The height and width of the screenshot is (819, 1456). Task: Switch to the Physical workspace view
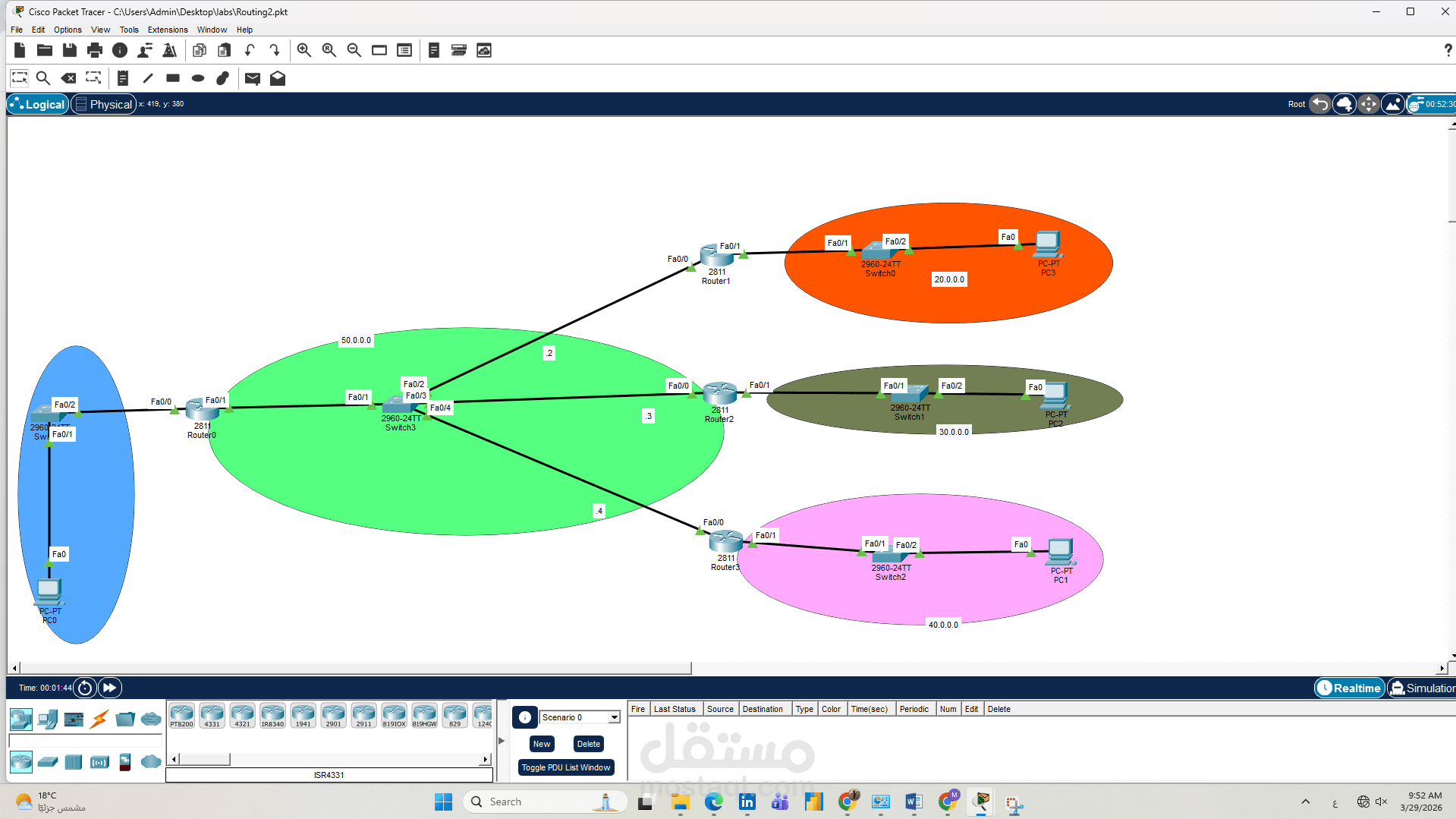[103, 104]
